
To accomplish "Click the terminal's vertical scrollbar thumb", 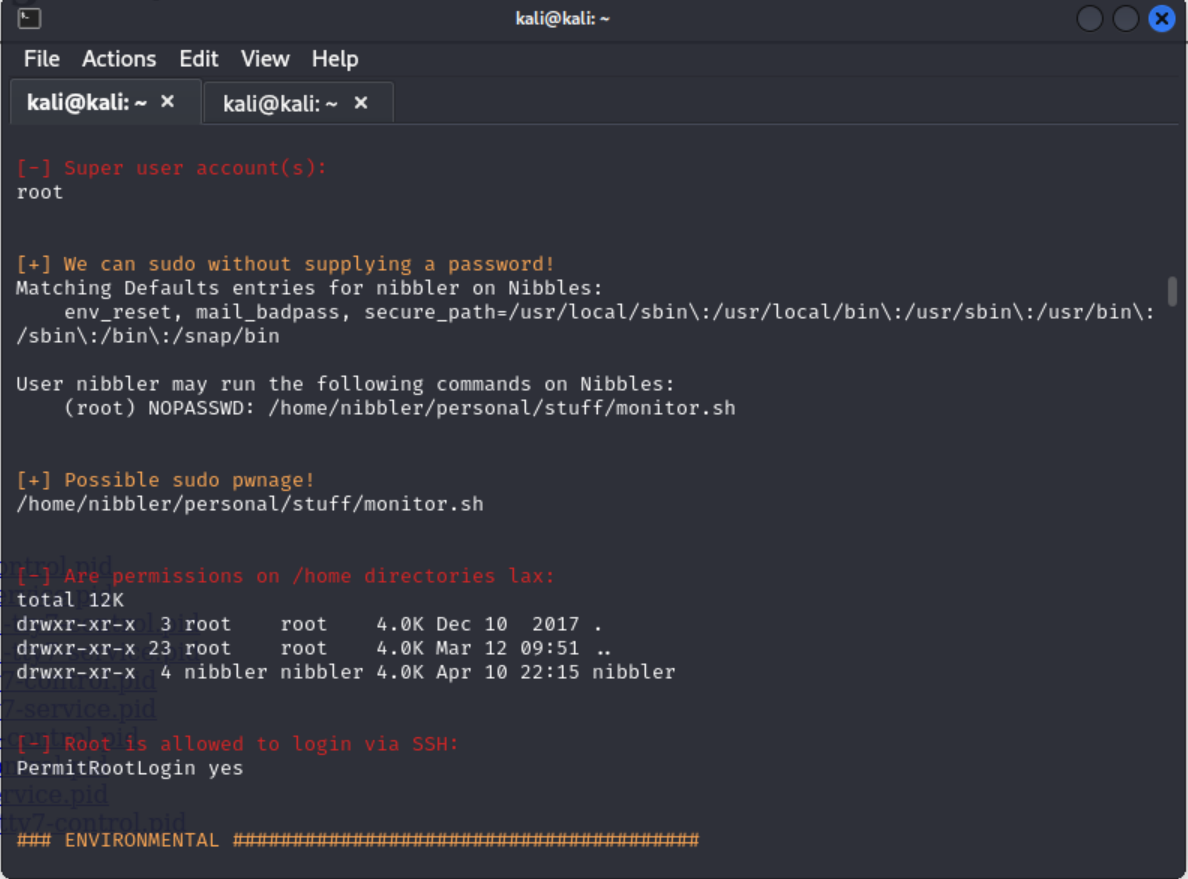I will pyautogui.click(x=1172, y=291).
